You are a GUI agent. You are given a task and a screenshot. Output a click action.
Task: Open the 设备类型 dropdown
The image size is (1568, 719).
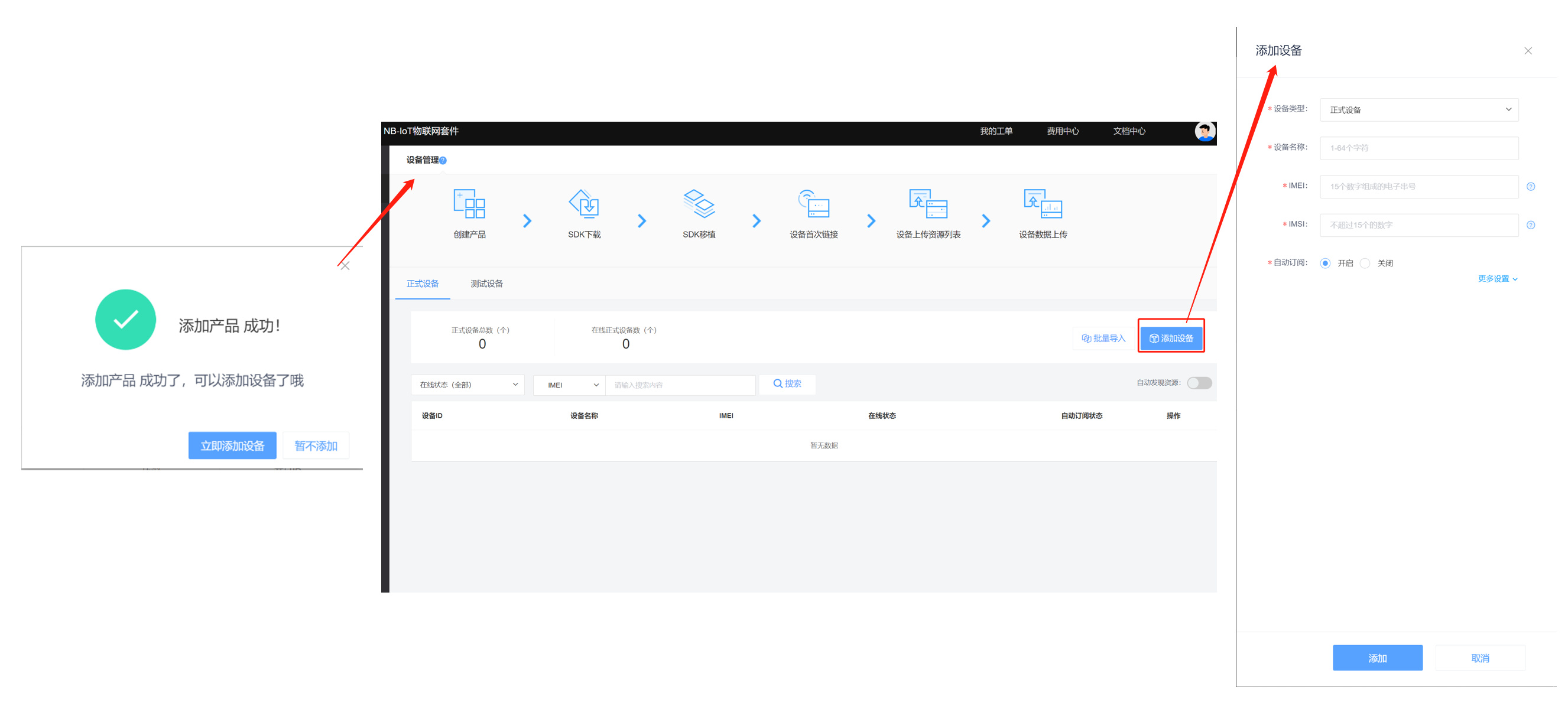[x=1418, y=110]
